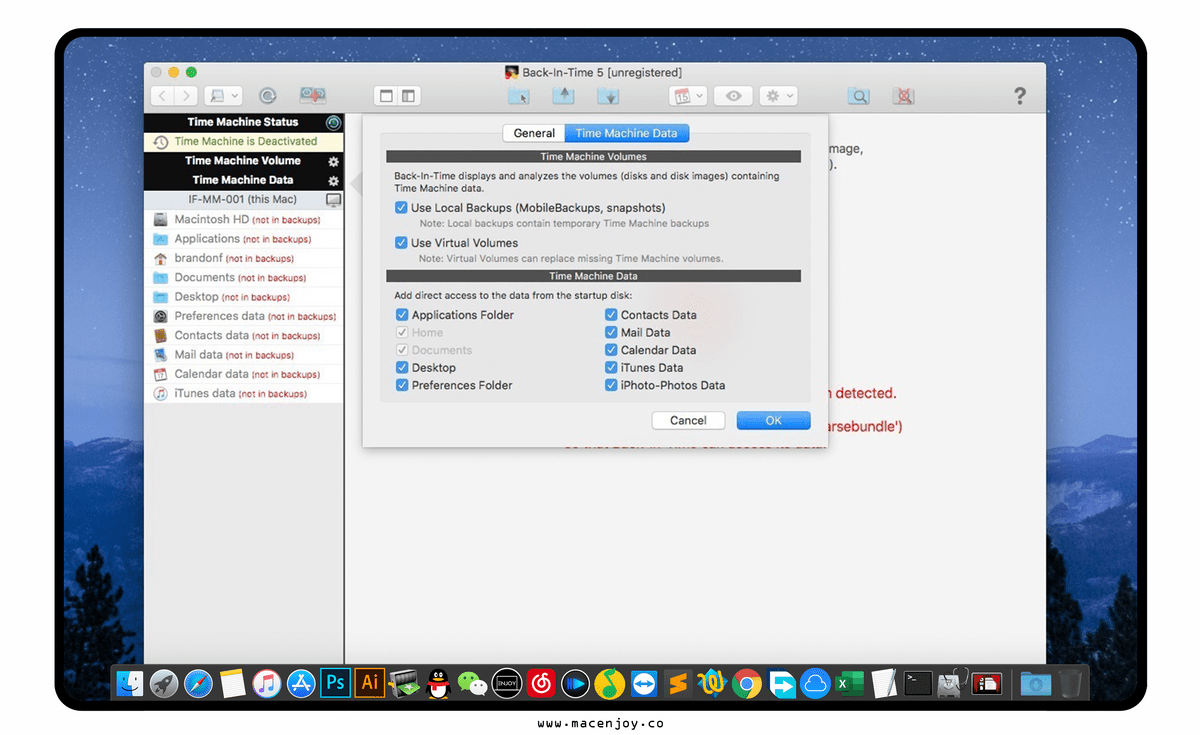This screenshot has height=735, width=1200.
Task: Click the down-arrow folder toolbar icon
Action: pos(608,96)
